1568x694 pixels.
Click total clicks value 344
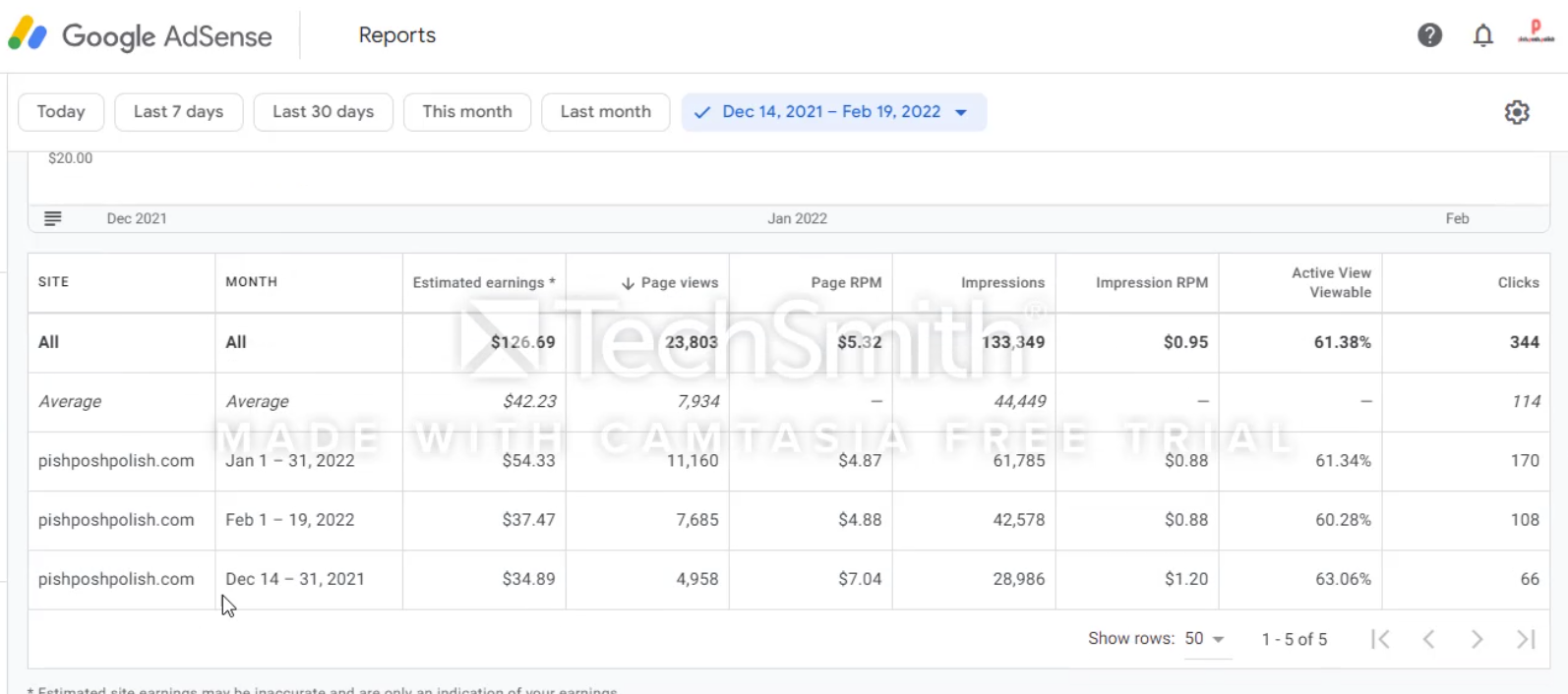1525,343
